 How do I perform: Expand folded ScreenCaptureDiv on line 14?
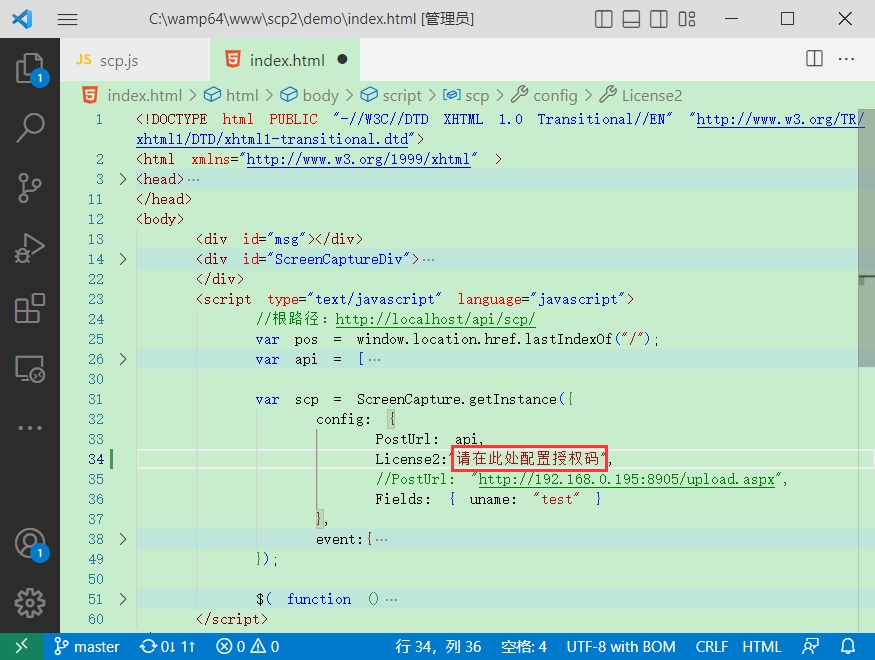pos(123,259)
